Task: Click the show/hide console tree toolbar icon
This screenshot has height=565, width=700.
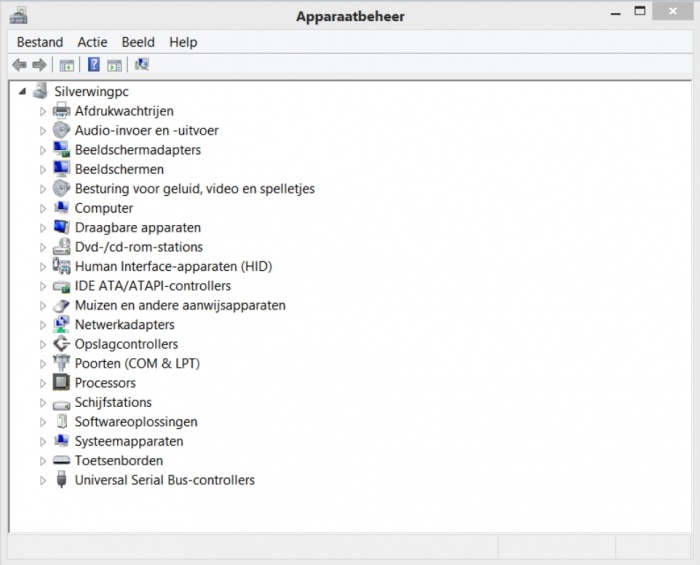Action: (67, 65)
